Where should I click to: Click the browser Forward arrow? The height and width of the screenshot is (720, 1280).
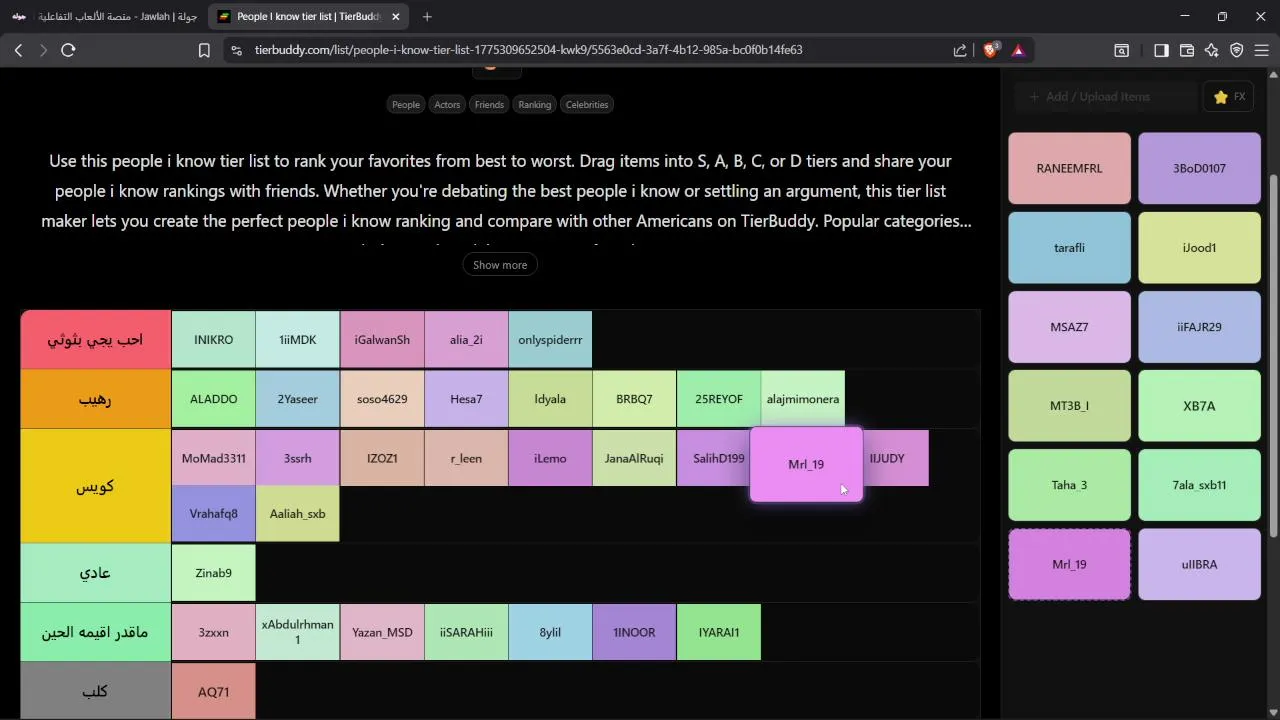click(x=43, y=50)
